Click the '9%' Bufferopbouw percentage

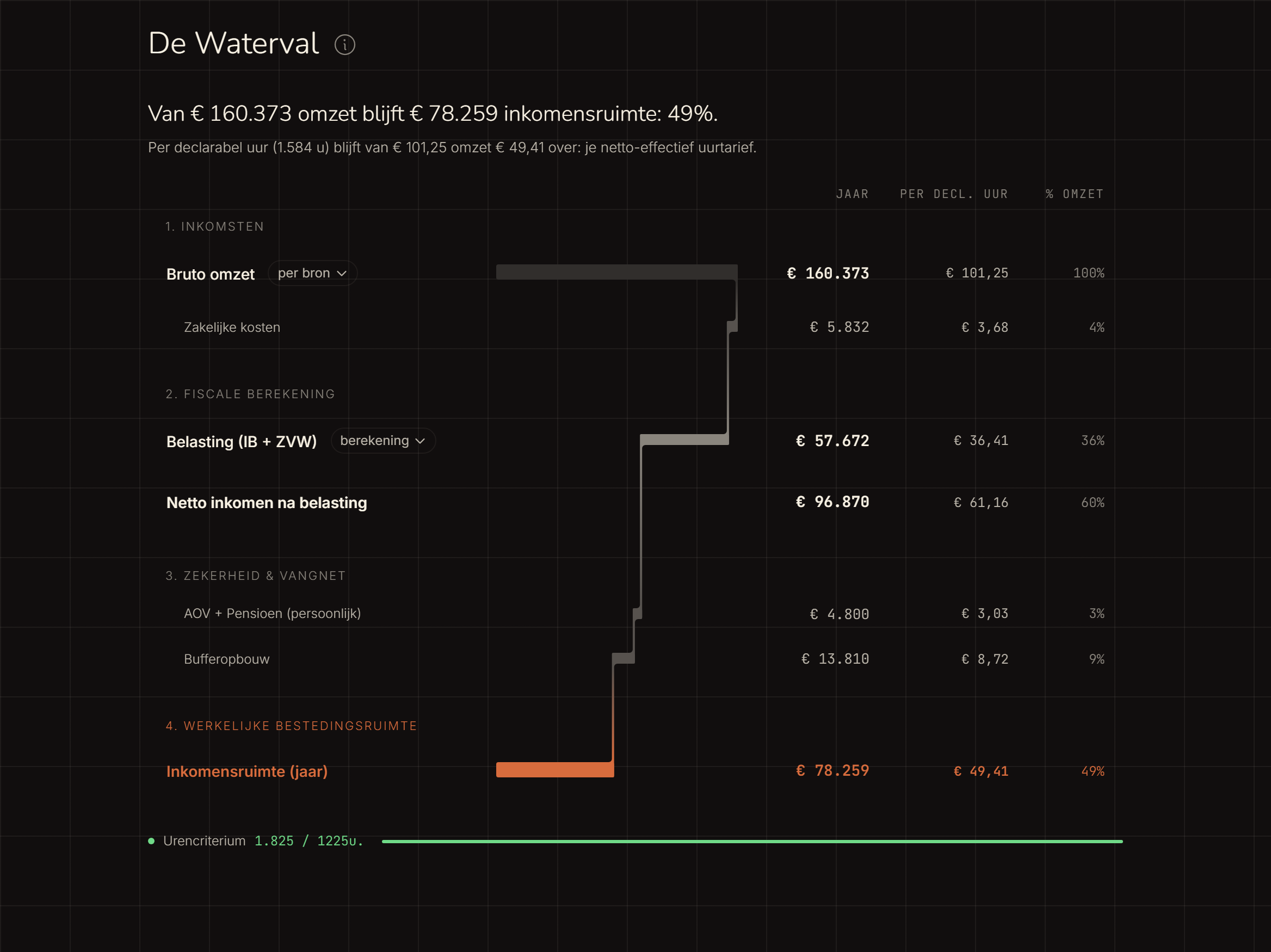[x=1096, y=659]
